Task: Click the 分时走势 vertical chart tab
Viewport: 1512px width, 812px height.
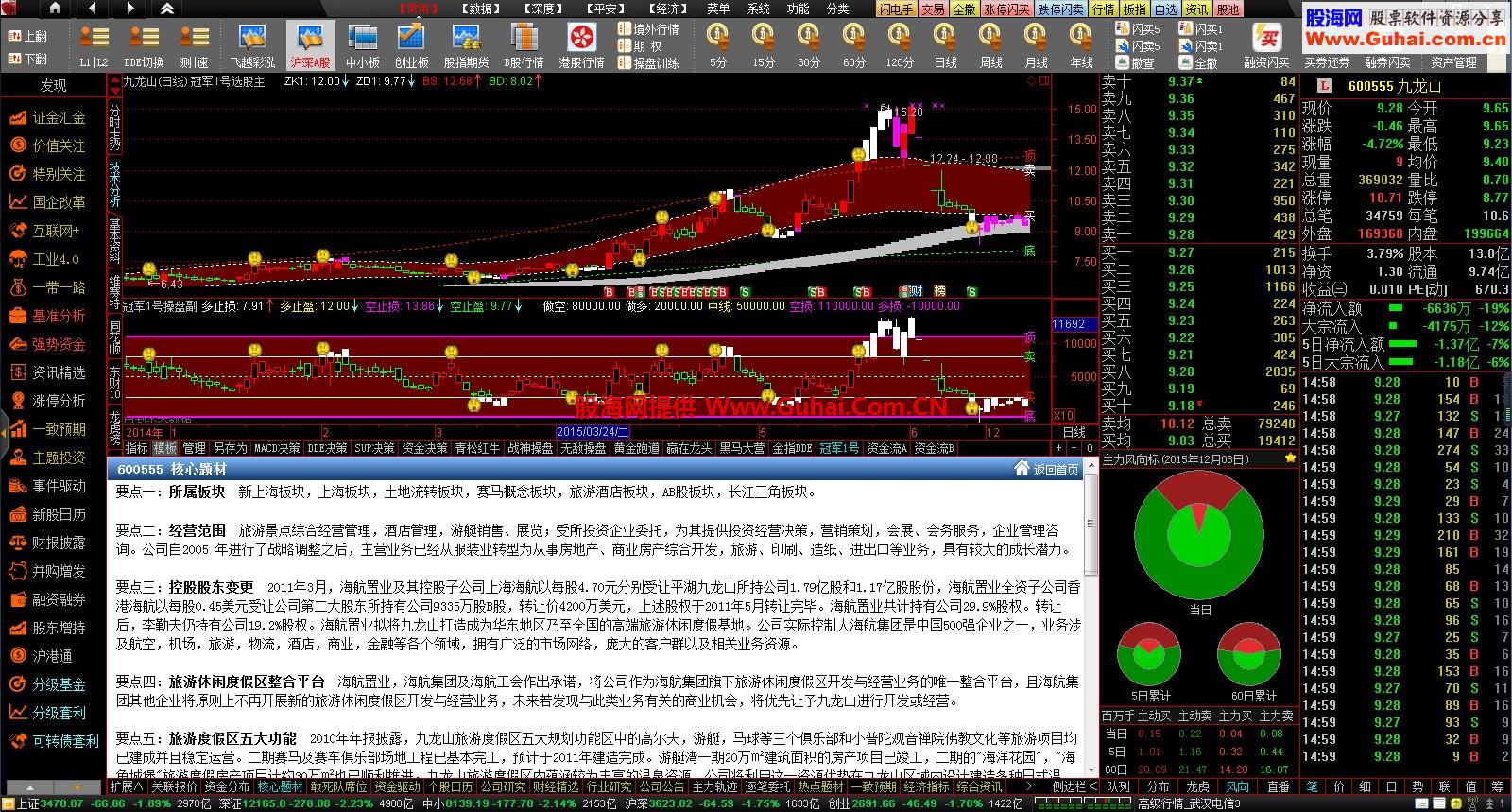Action: [x=115, y=124]
